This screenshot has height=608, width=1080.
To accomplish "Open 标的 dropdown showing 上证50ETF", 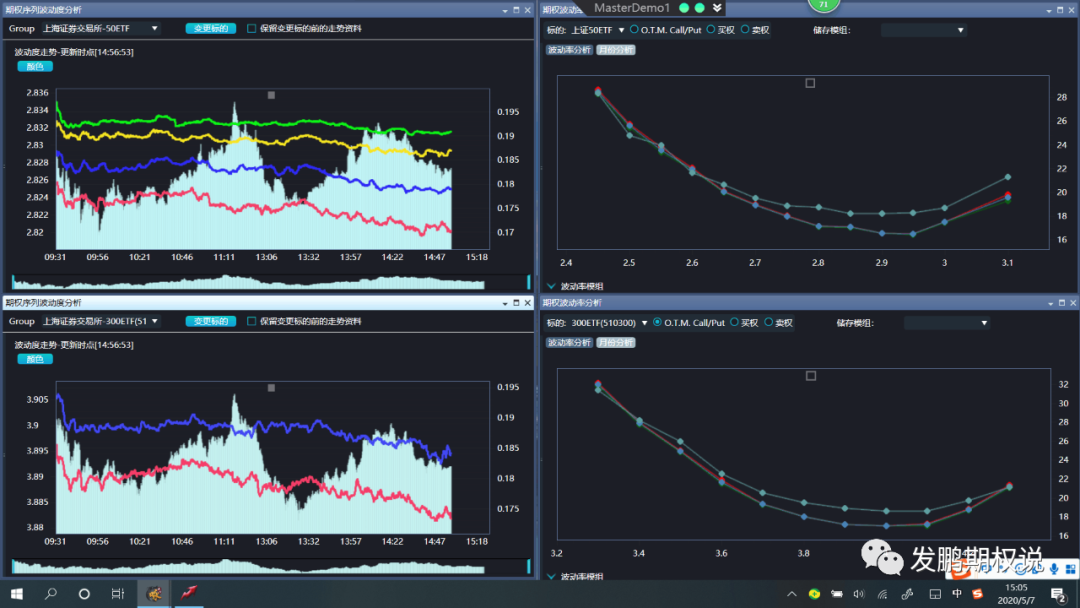I will 597,30.
